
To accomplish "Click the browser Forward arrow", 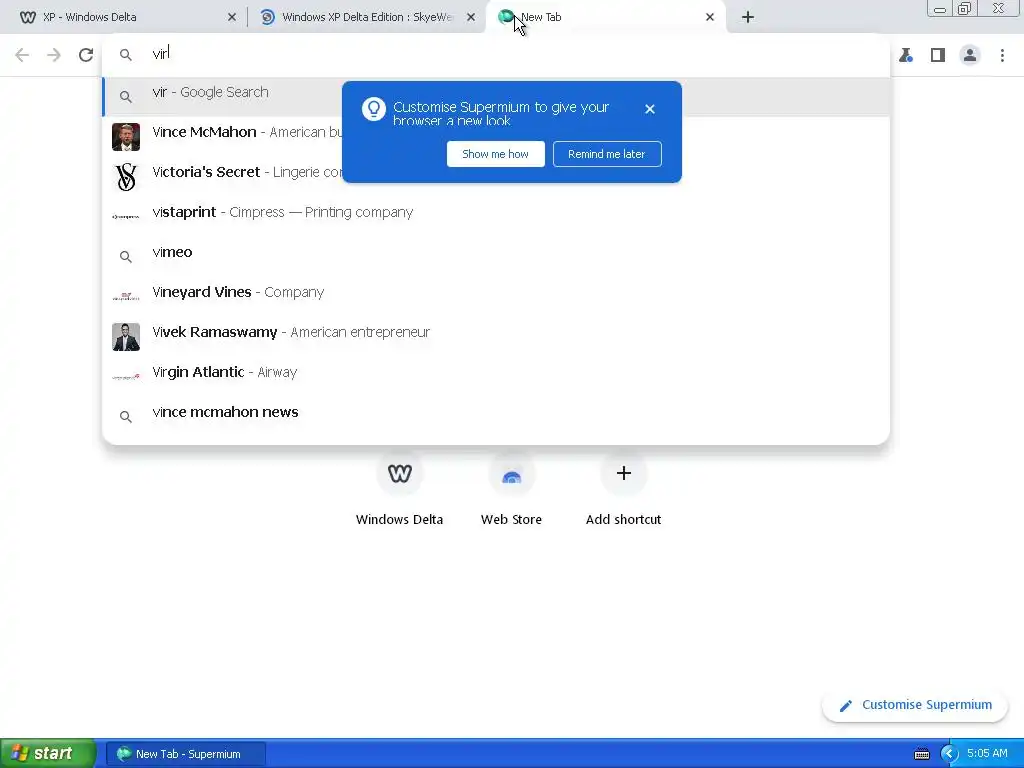I will tap(54, 55).
